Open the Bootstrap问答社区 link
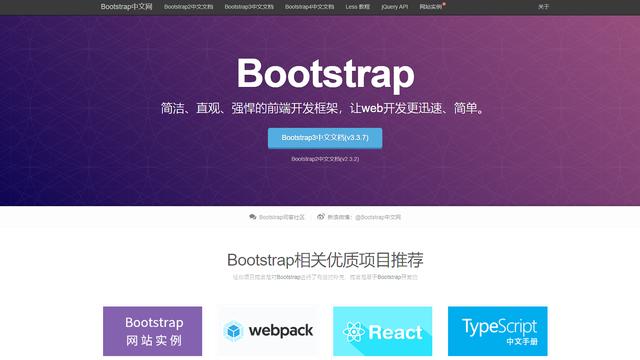Image resolution: width=640 pixels, height=360 pixels. coord(282,217)
